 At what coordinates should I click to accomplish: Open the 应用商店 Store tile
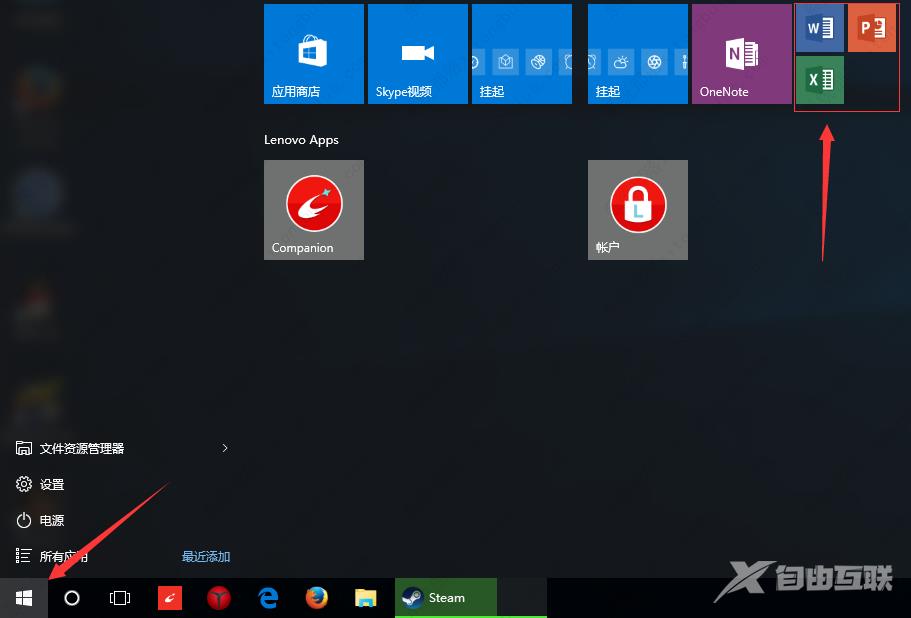(x=314, y=54)
